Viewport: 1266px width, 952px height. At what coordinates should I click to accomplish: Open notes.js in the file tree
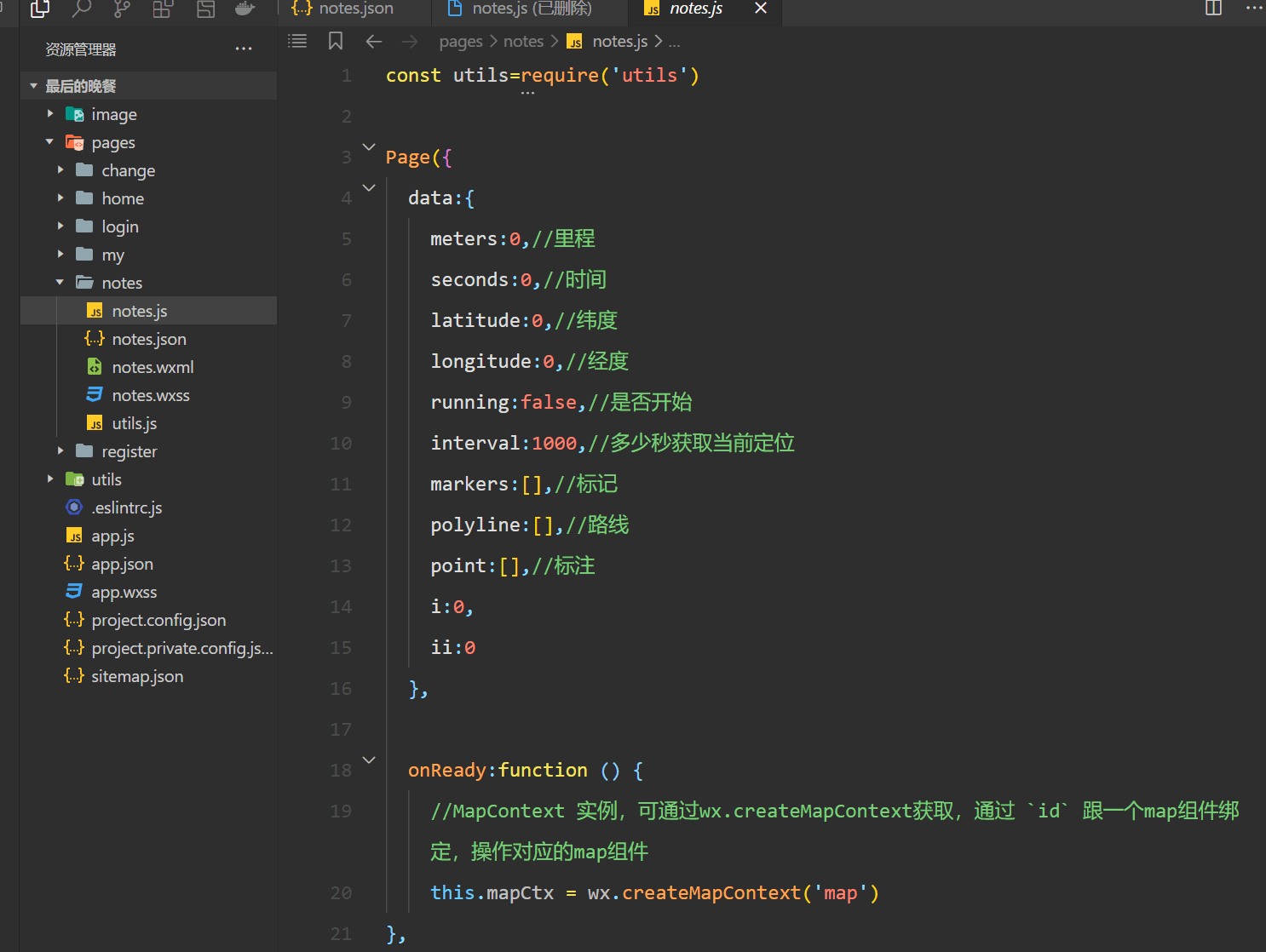(x=149, y=311)
